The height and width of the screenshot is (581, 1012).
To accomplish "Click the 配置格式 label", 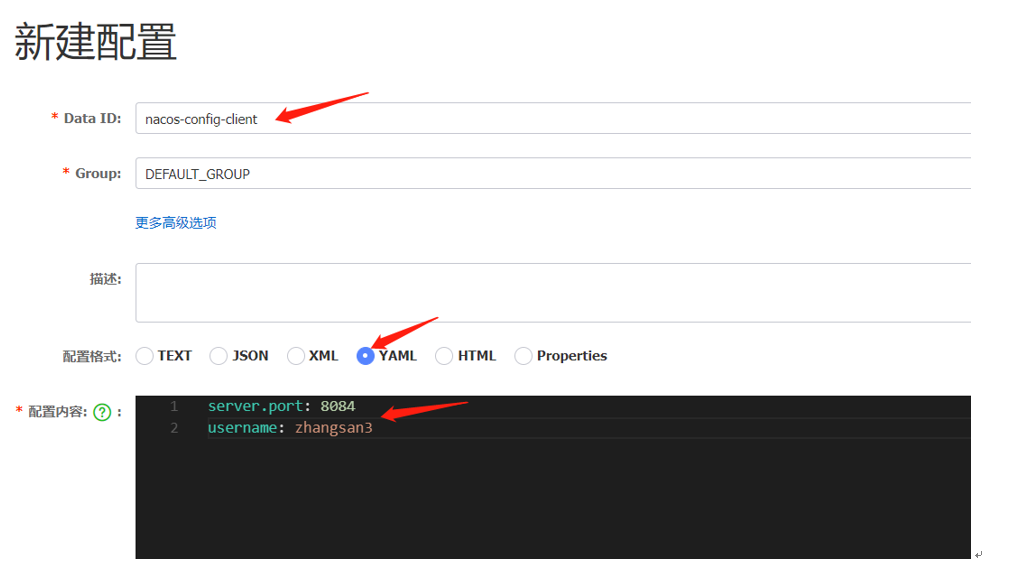I will pos(92,356).
